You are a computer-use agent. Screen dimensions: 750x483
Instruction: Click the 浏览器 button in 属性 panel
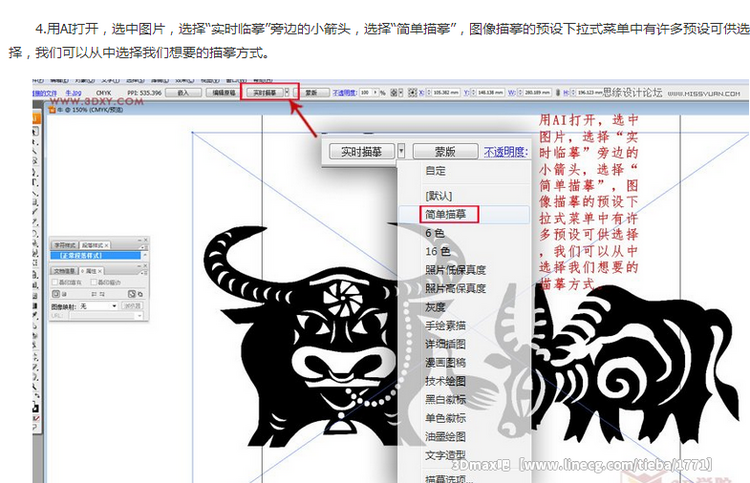[x=132, y=306]
